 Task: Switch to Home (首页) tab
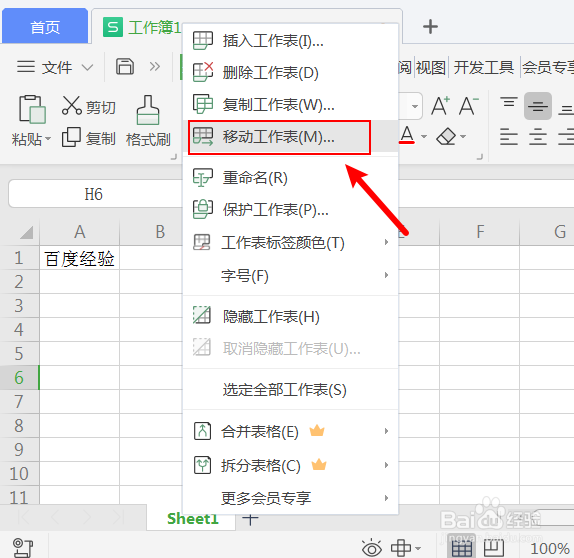pyautogui.click(x=45, y=26)
